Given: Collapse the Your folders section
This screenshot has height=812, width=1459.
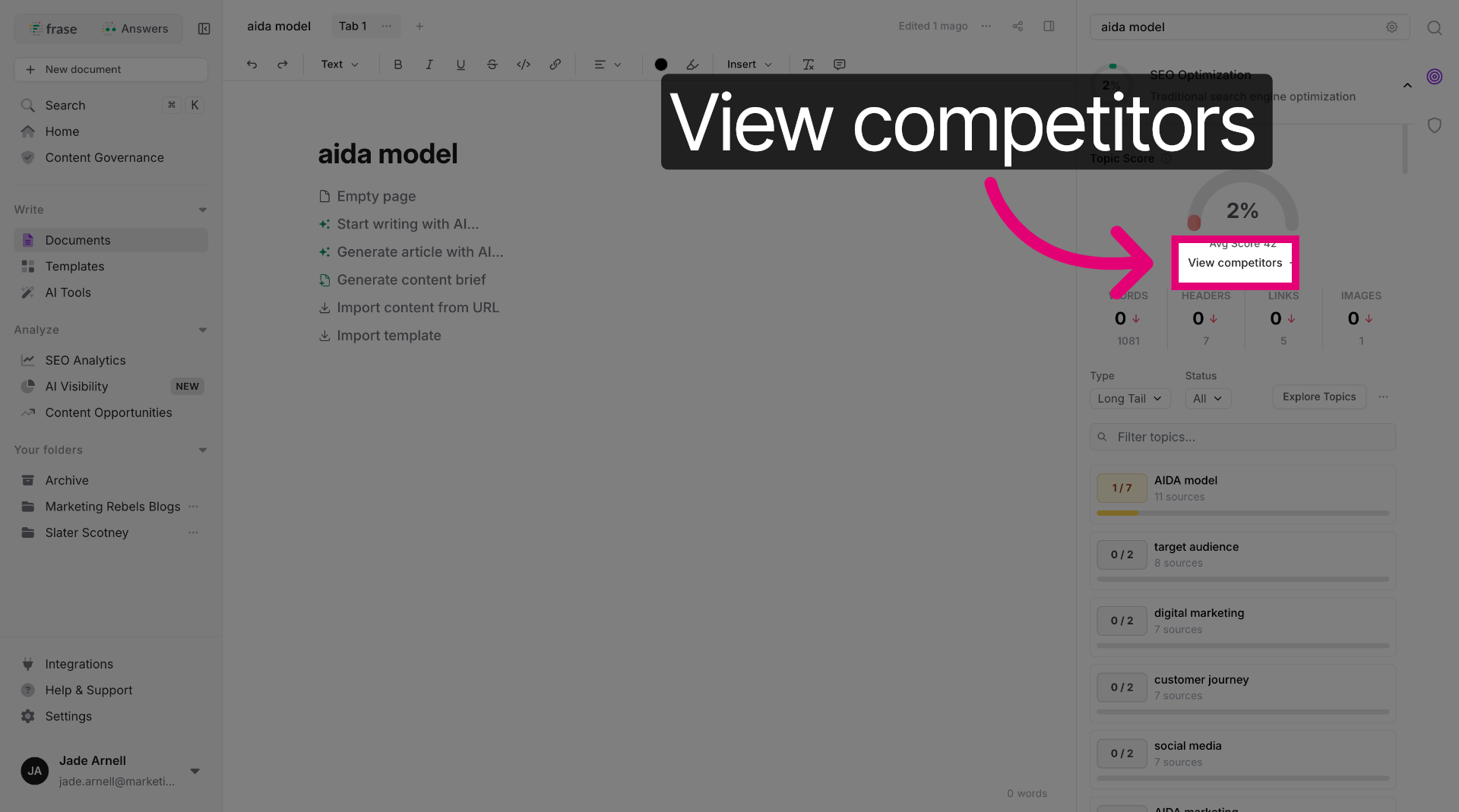Looking at the screenshot, I should click(x=203, y=450).
